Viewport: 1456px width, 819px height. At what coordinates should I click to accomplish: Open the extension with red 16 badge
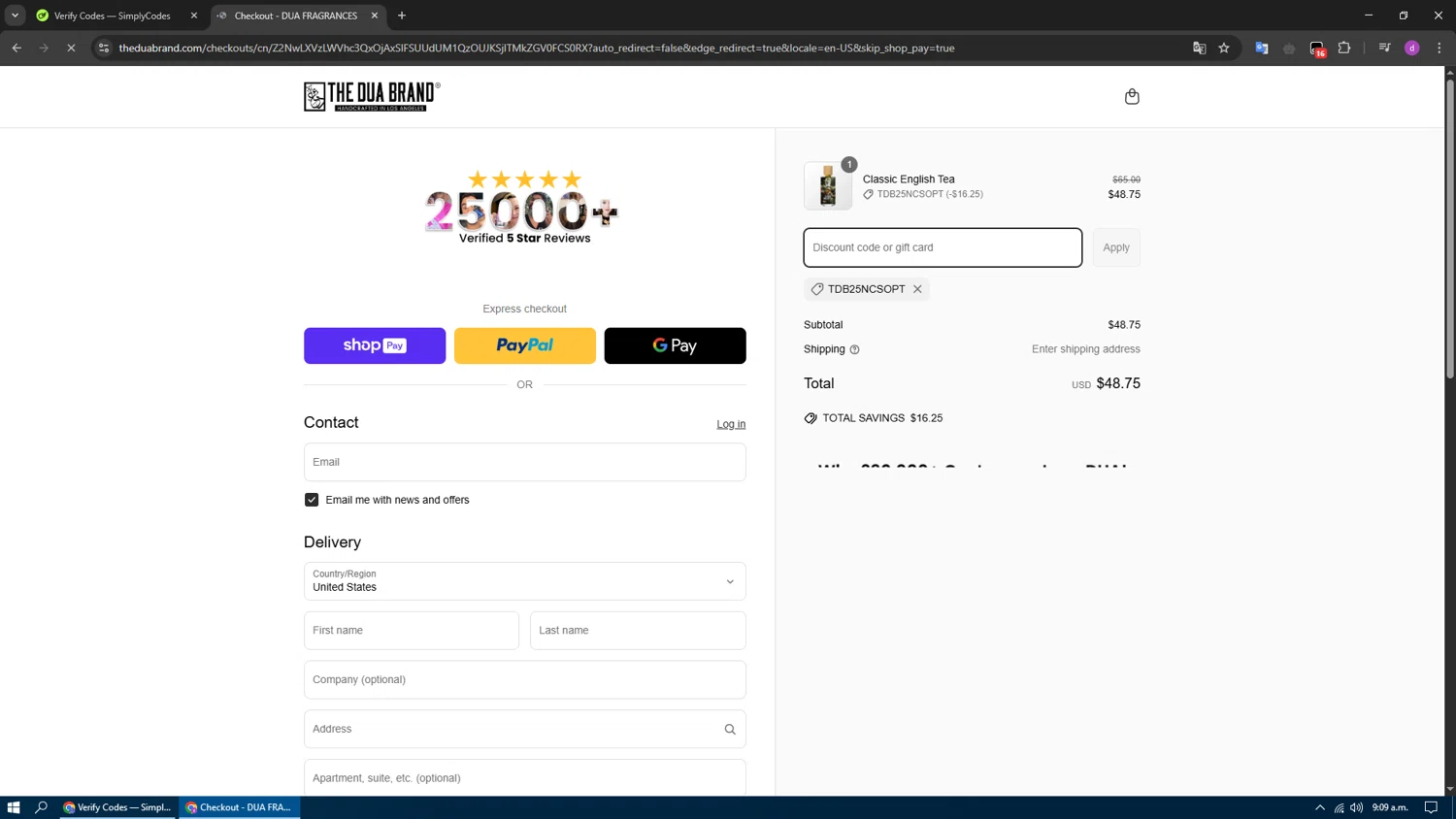[x=1317, y=49]
